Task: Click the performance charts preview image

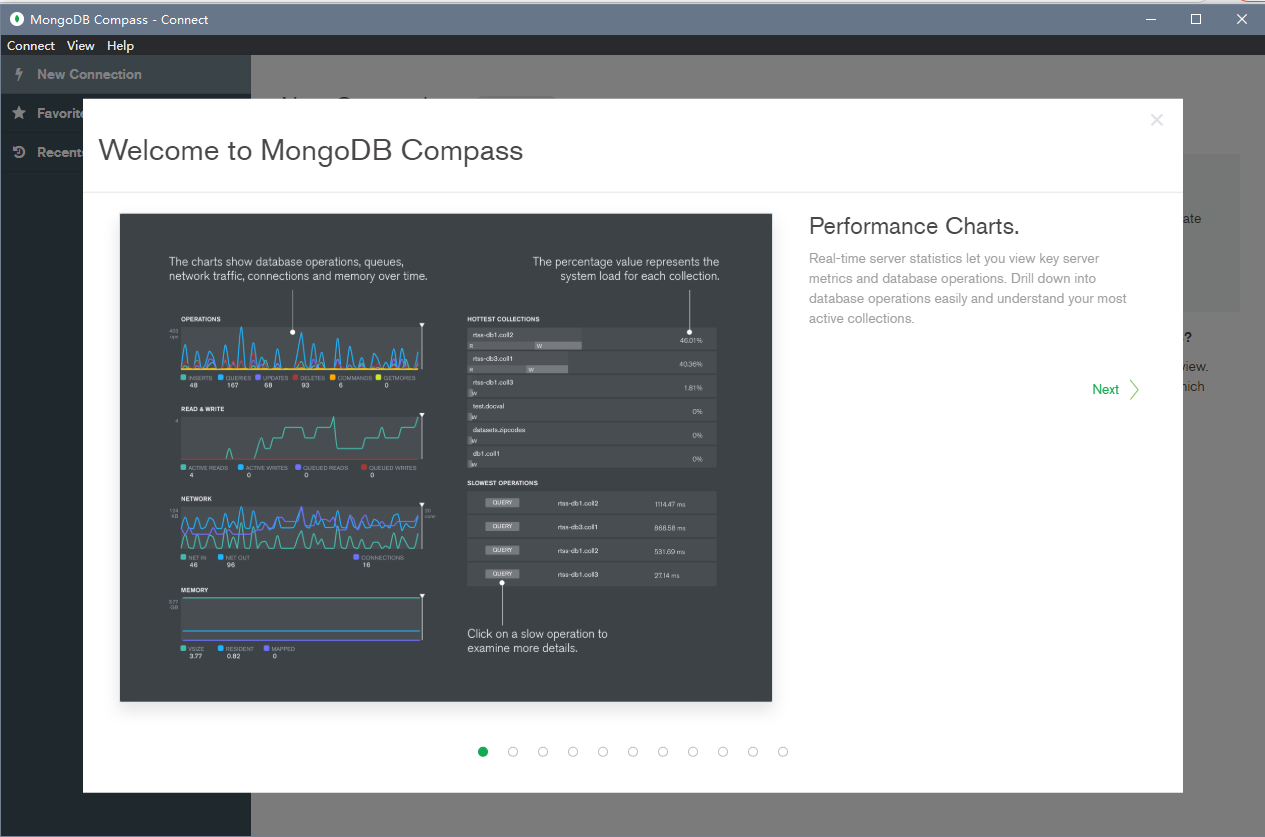Action: click(446, 457)
